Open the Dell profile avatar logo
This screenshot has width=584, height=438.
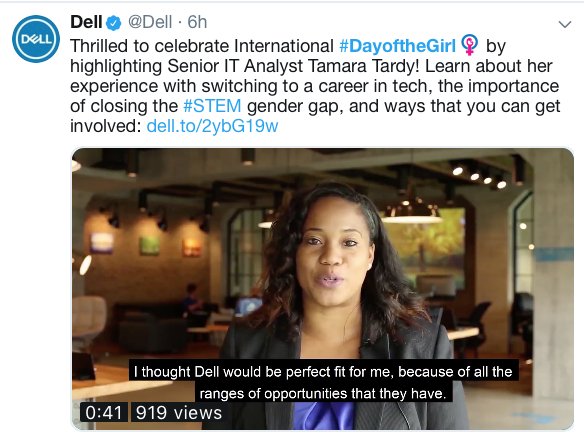click(x=36, y=39)
